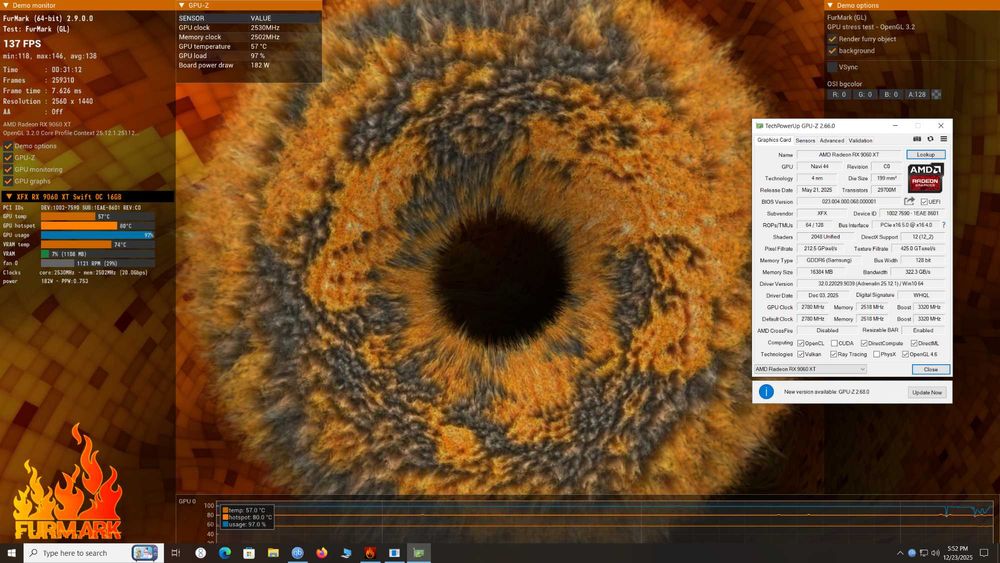Click the search highlights doodle in search box

point(145,553)
